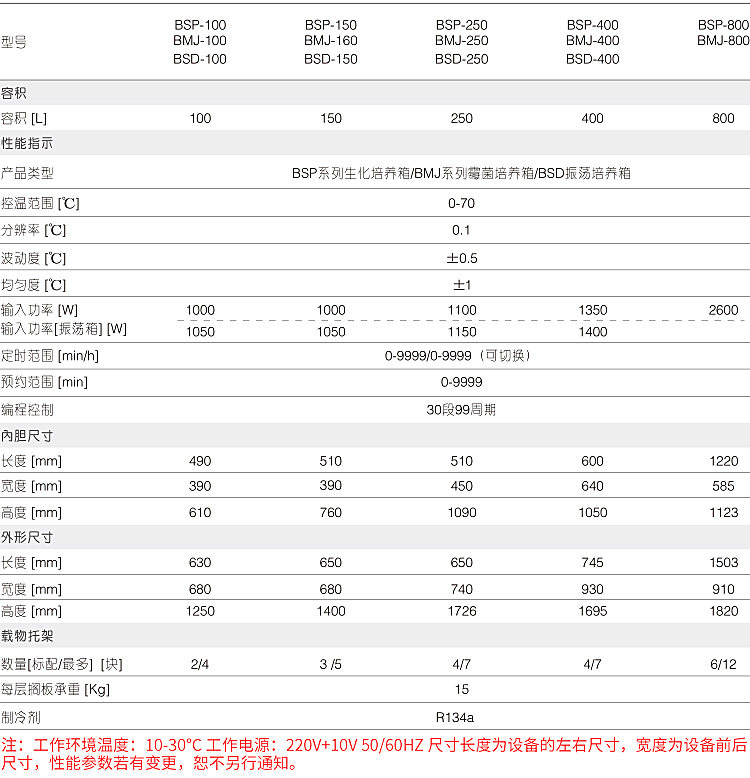The image size is (750, 778).
Task: Select the 585 inner width value
Action: click(723, 486)
